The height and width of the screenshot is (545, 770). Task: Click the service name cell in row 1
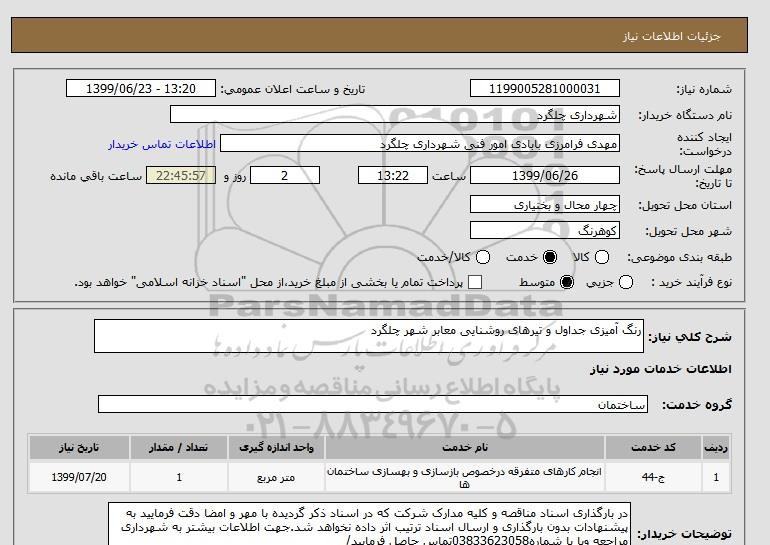pyautogui.click(x=465, y=477)
